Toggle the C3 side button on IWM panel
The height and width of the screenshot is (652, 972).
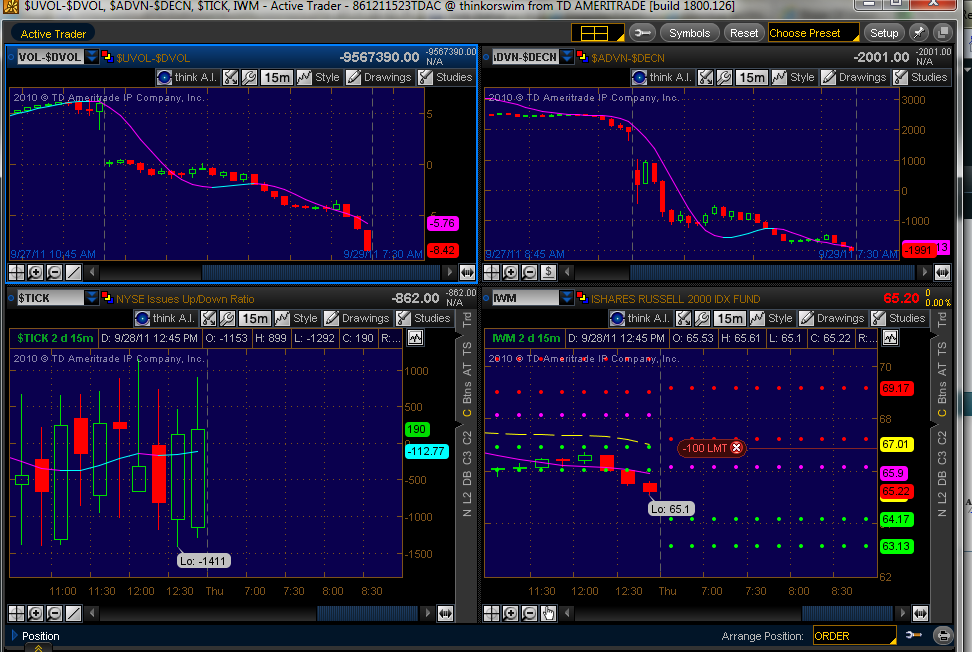[x=942, y=458]
